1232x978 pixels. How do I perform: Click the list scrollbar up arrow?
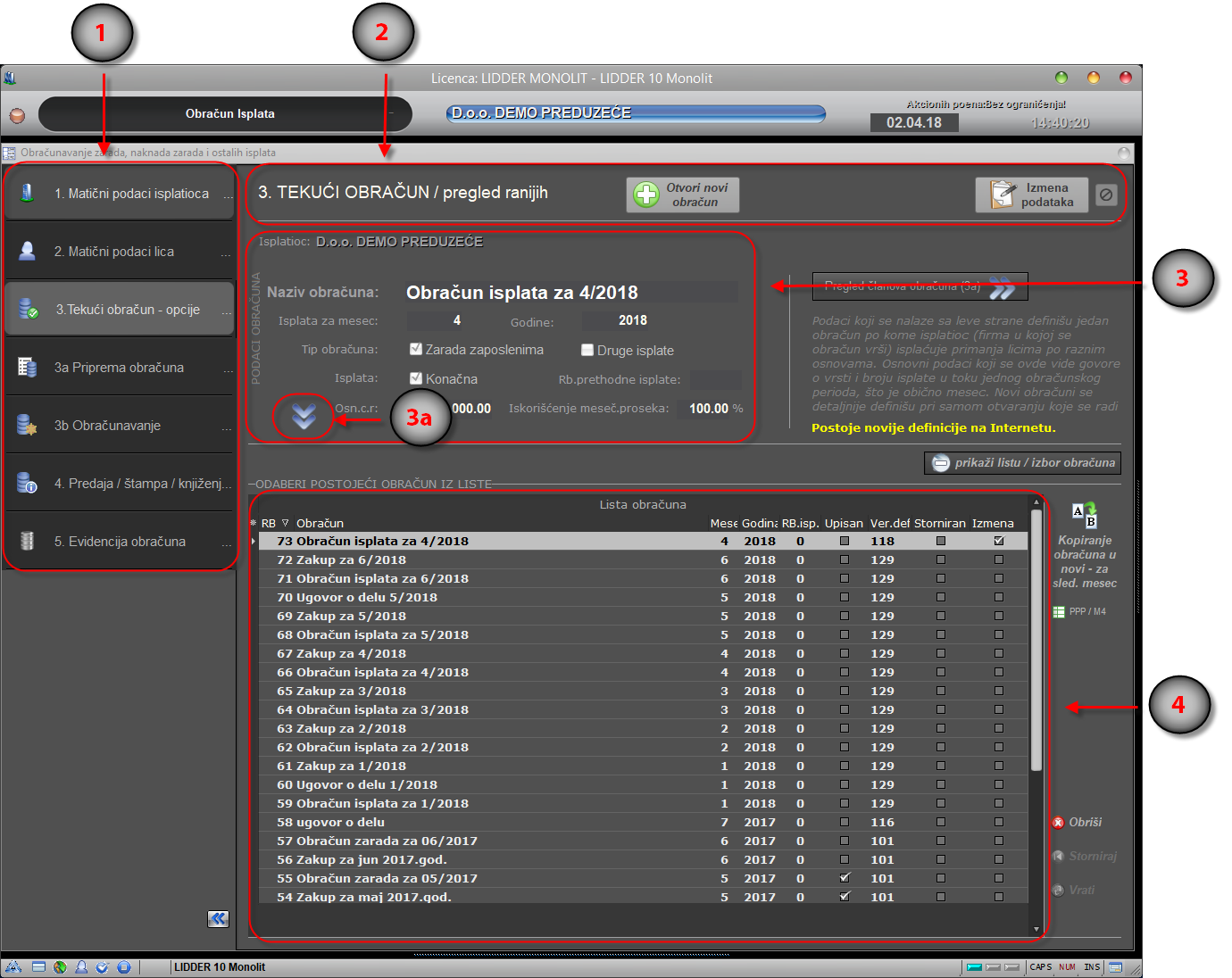point(1036,503)
